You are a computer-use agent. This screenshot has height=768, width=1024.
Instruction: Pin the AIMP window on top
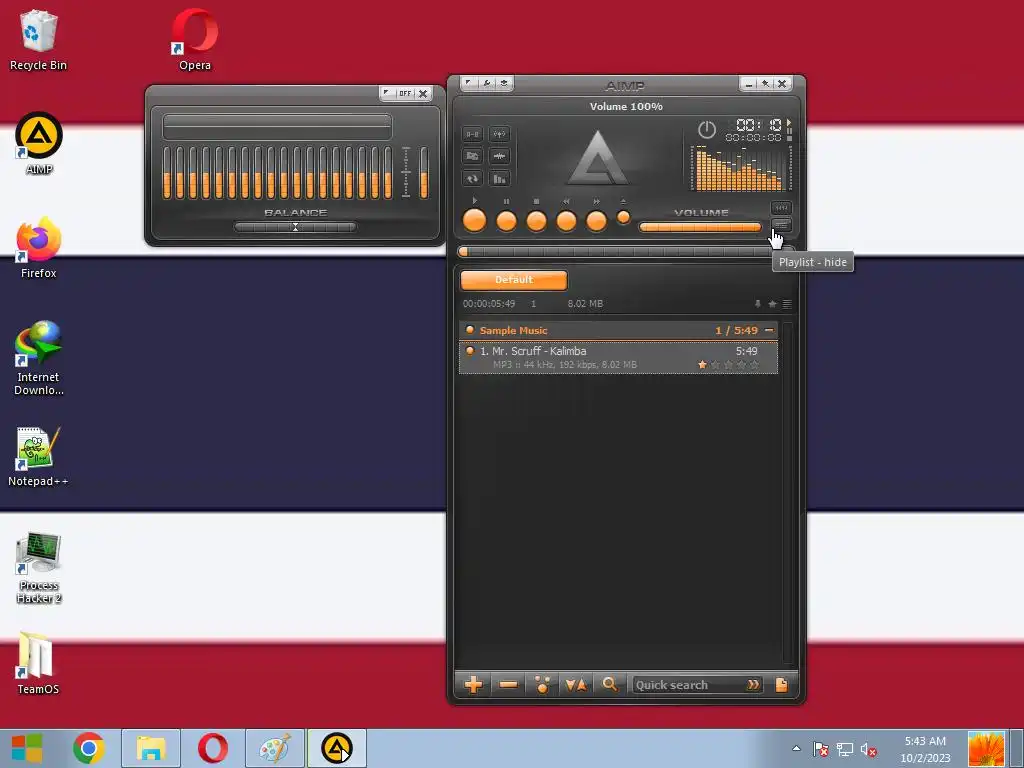(x=765, y=84)
